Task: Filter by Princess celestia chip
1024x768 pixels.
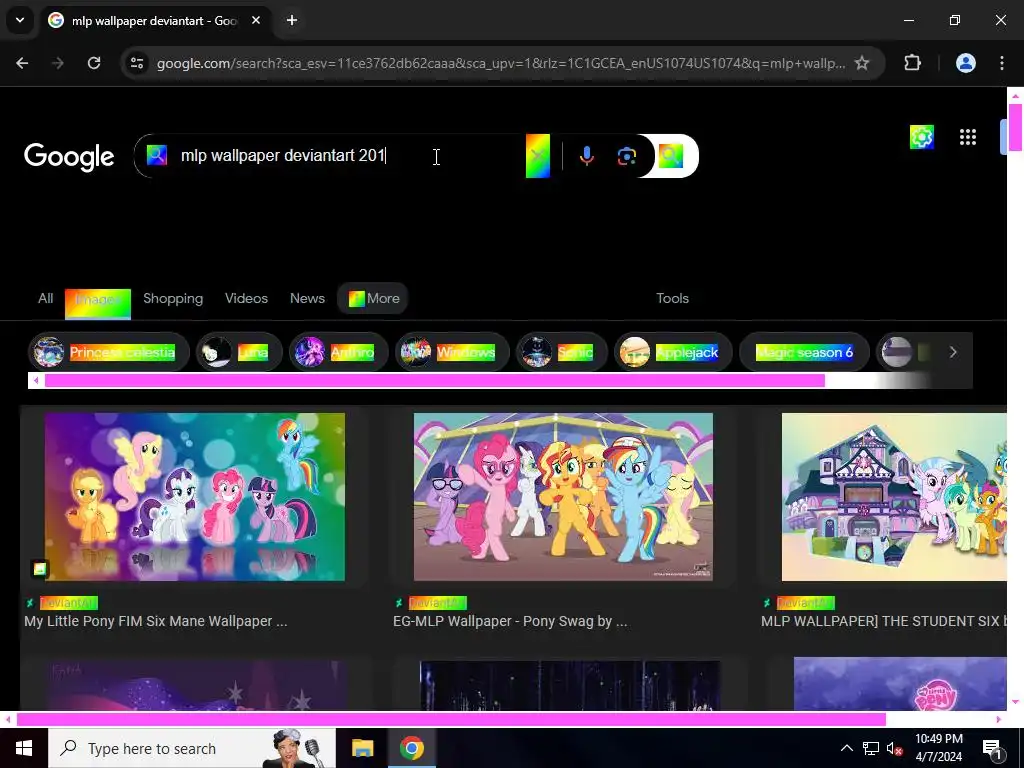Action: tap(109, 353)
